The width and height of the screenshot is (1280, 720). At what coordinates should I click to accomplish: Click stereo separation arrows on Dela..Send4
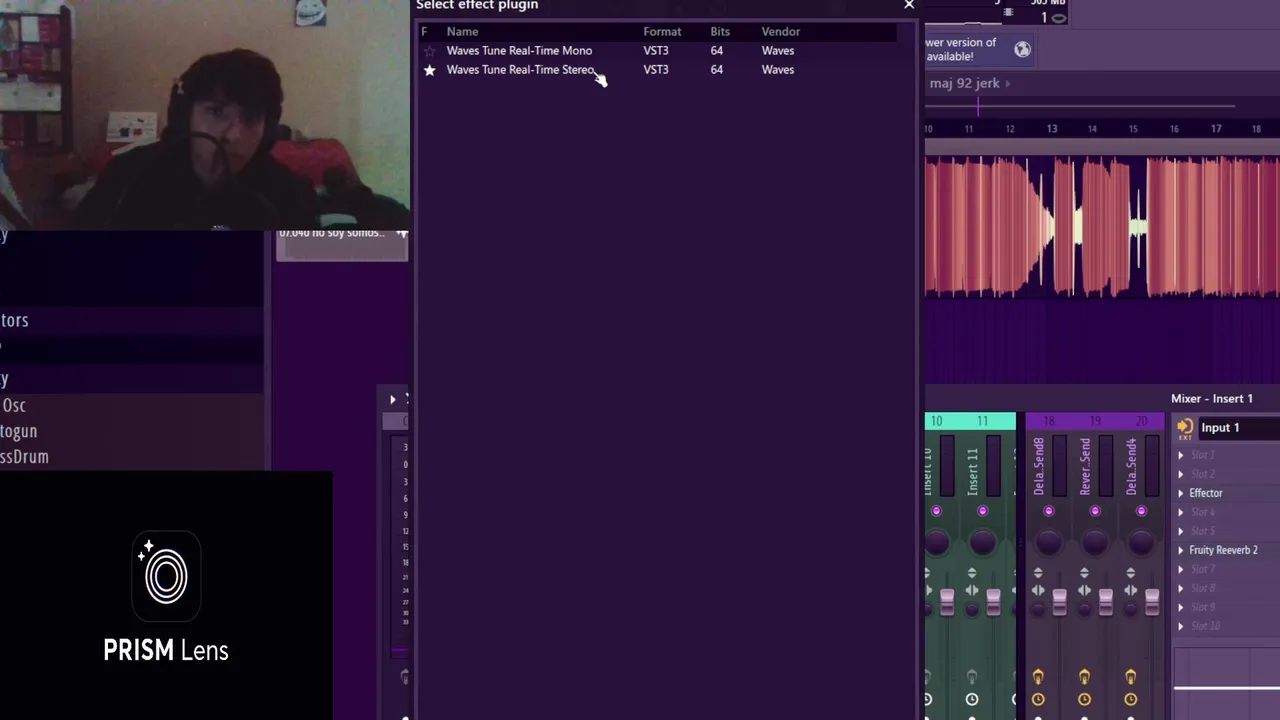[x=1130, y=589]
